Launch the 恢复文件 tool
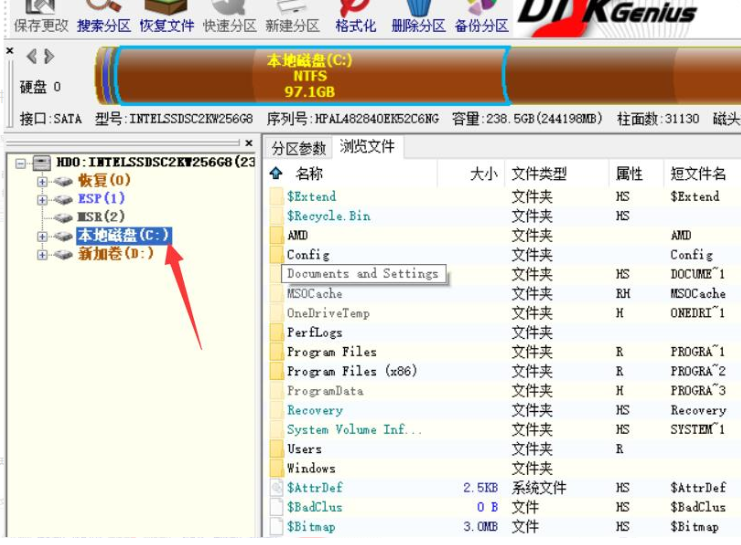Viewport: 741px width, 545px height. point(167,18)
